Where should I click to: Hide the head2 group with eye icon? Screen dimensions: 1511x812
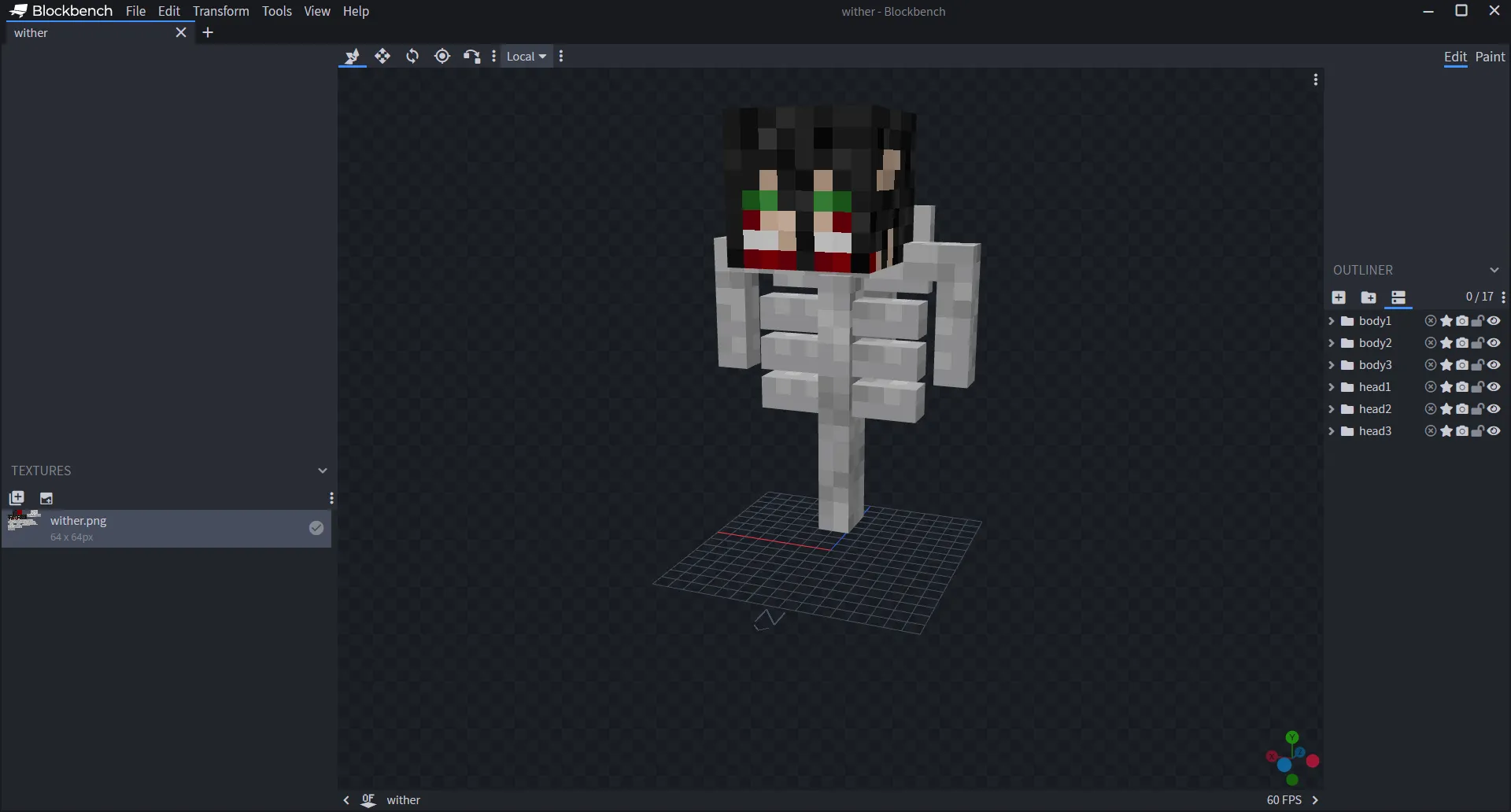point(1494,409)
